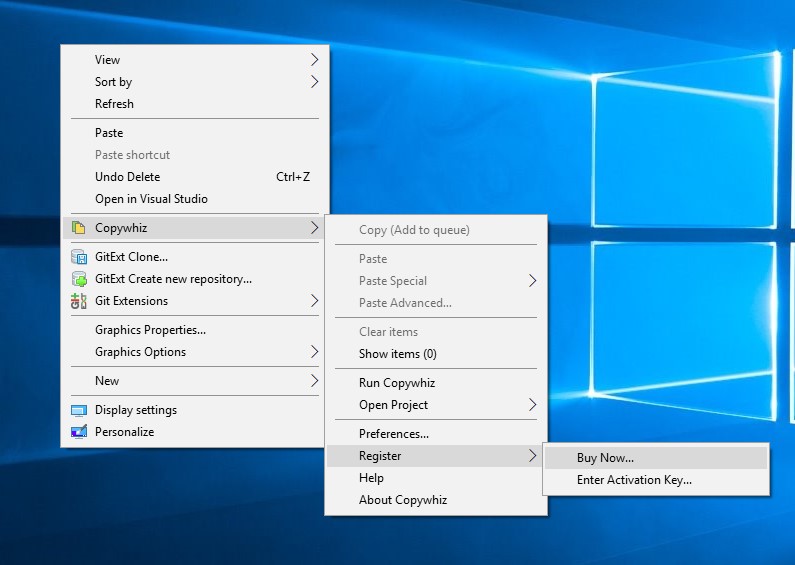Image resolution: width=795 pixels, height=565 pixels.
Task: Click the GitExt Clone icon
Action: coord(79,257)
